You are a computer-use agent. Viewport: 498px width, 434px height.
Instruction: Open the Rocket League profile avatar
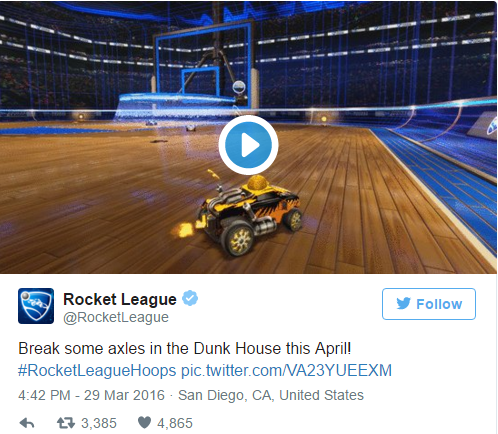pos(36,306)
